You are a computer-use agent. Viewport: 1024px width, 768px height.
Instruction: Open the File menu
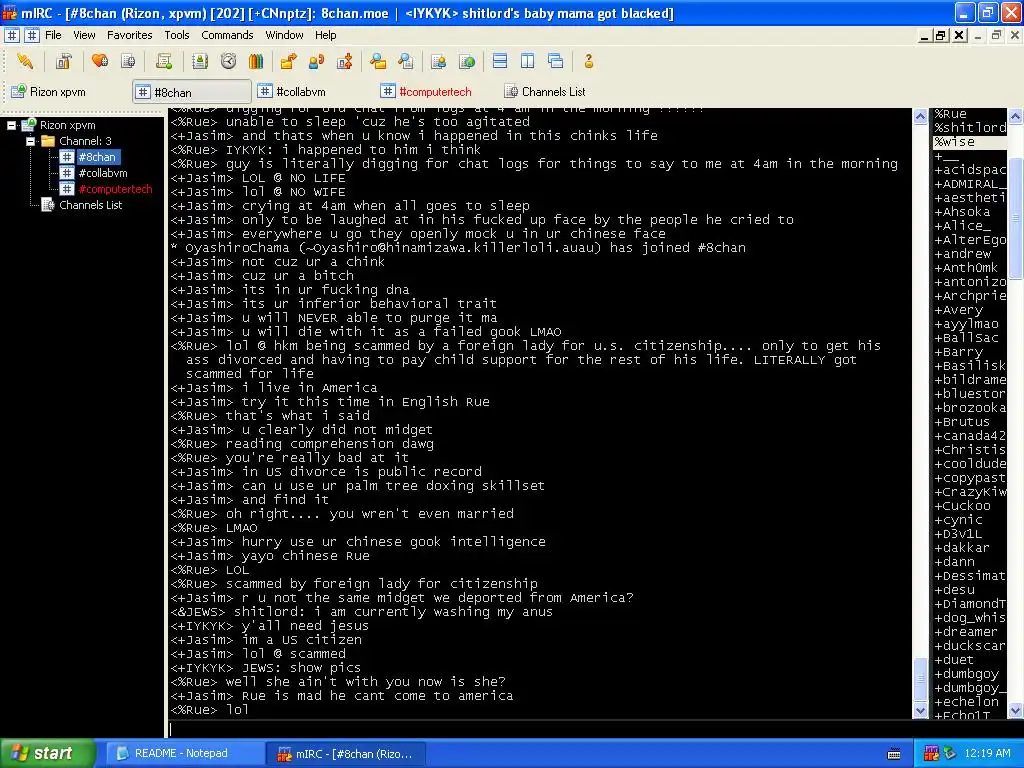coord(53,35)
